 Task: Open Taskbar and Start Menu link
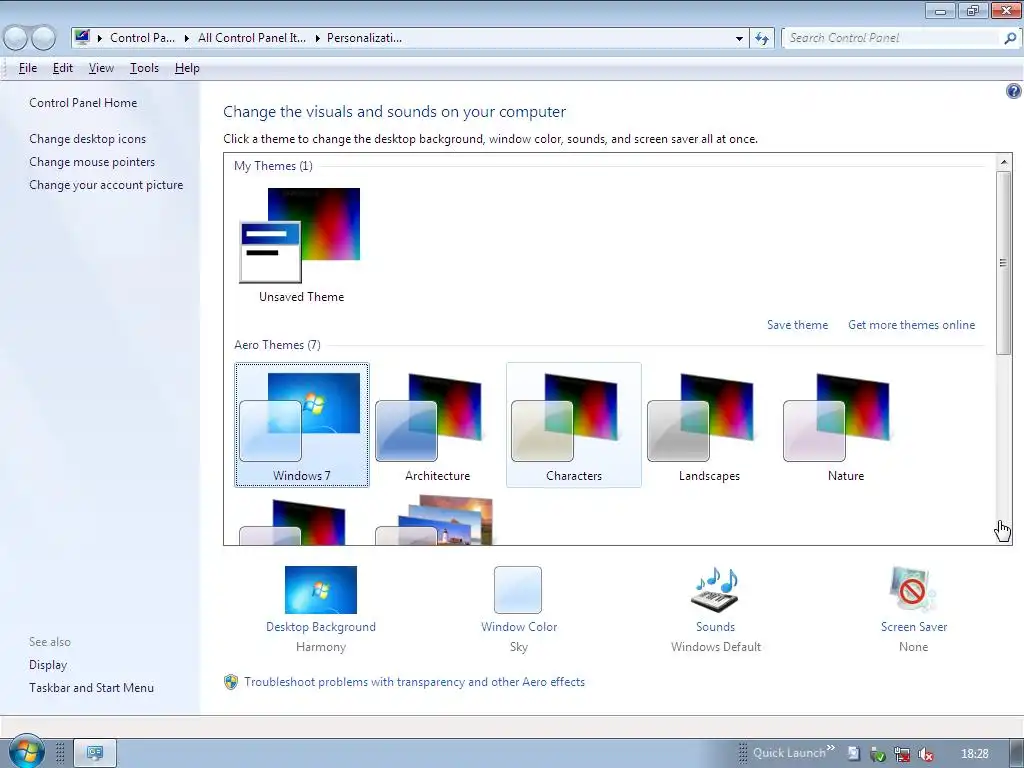click(x=91, y=688)
